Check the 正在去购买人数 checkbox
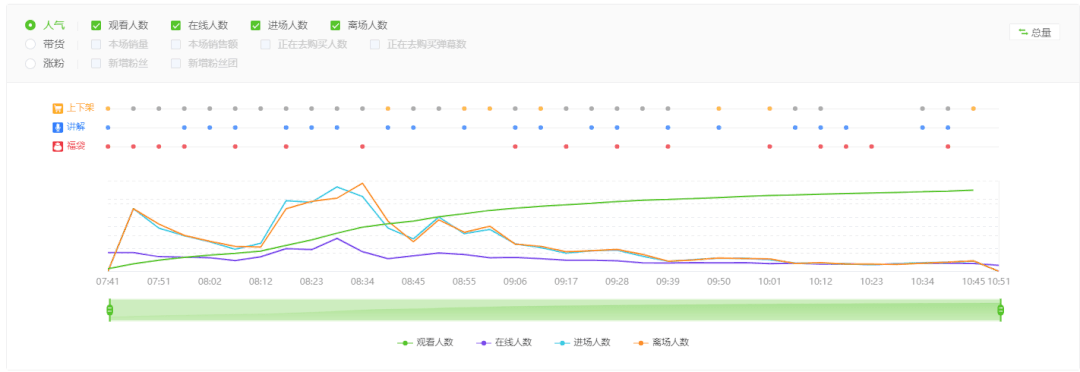 pos(266,44)
